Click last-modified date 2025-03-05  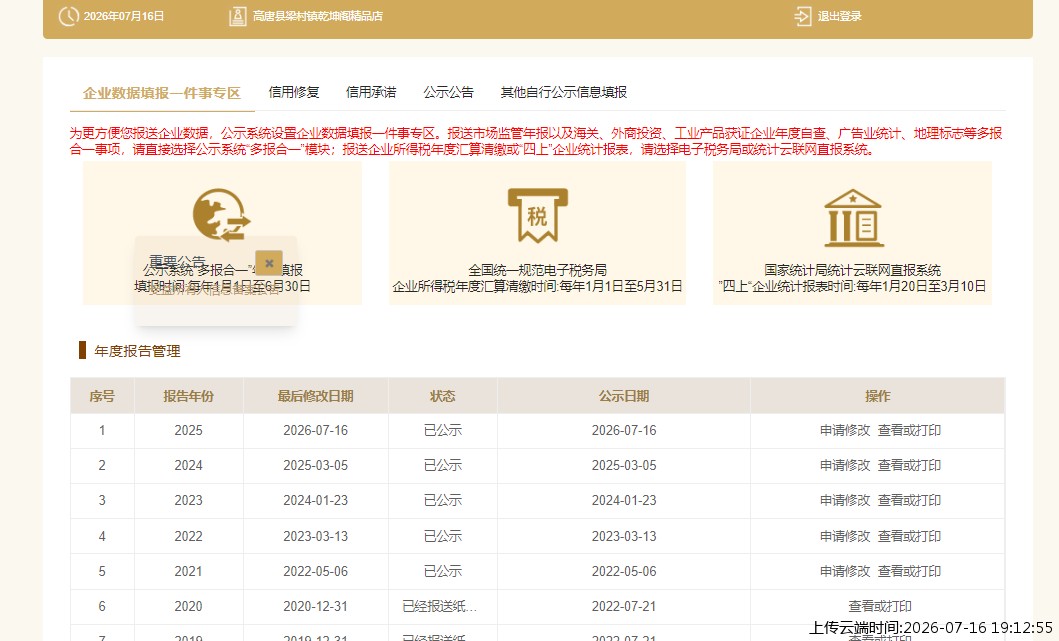[x=315, y=465]
